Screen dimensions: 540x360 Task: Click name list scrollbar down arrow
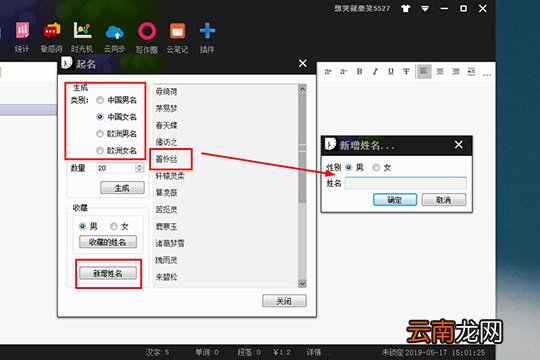point(302,284)
